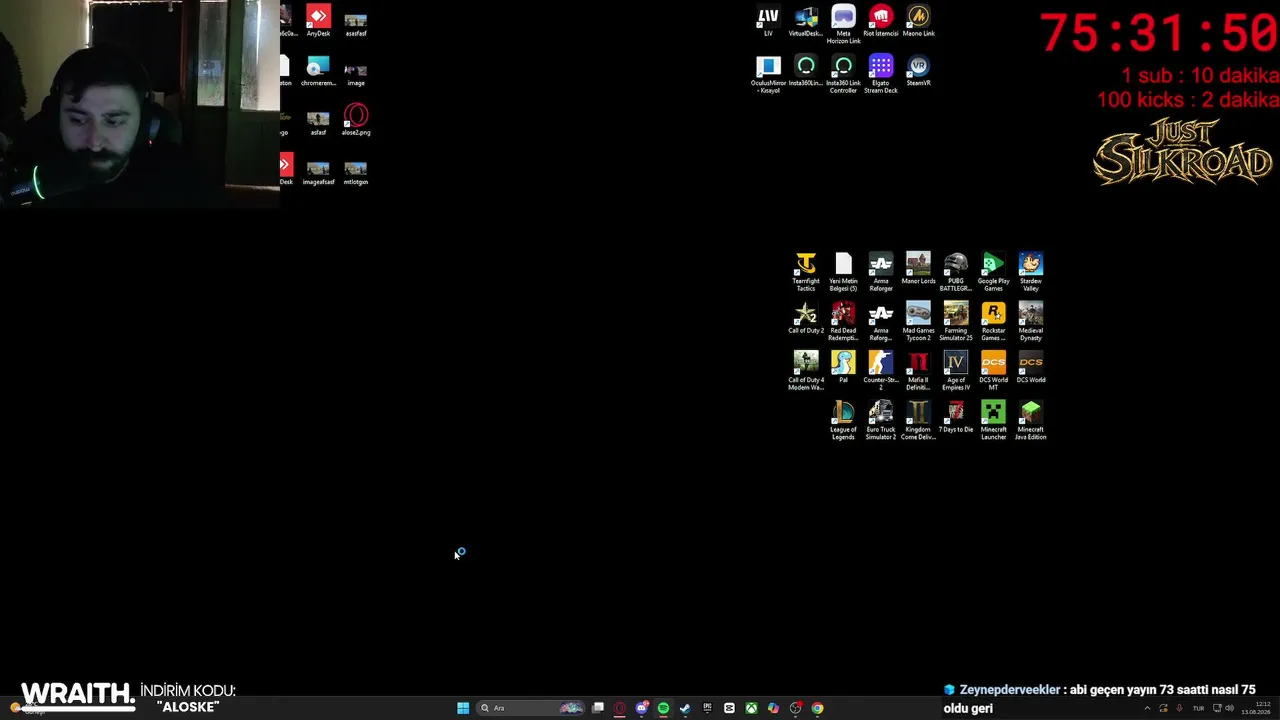Select the Medieval Dynasty desktop icon
The image size is (1280, 720).
tap(1031, 322)
